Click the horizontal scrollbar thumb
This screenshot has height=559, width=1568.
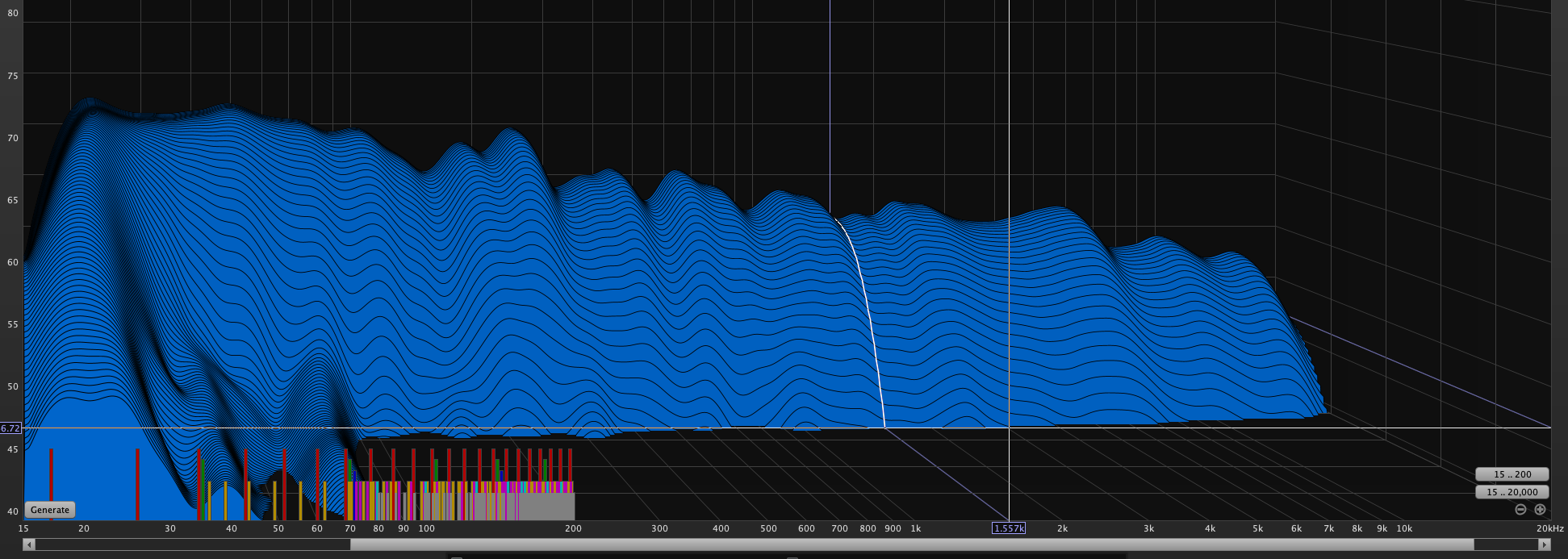[912, 545]
